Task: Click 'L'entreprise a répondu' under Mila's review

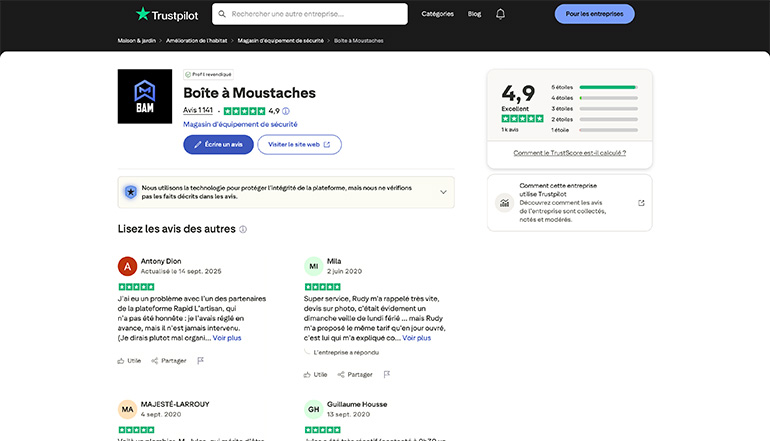Action: pos(346,353)
